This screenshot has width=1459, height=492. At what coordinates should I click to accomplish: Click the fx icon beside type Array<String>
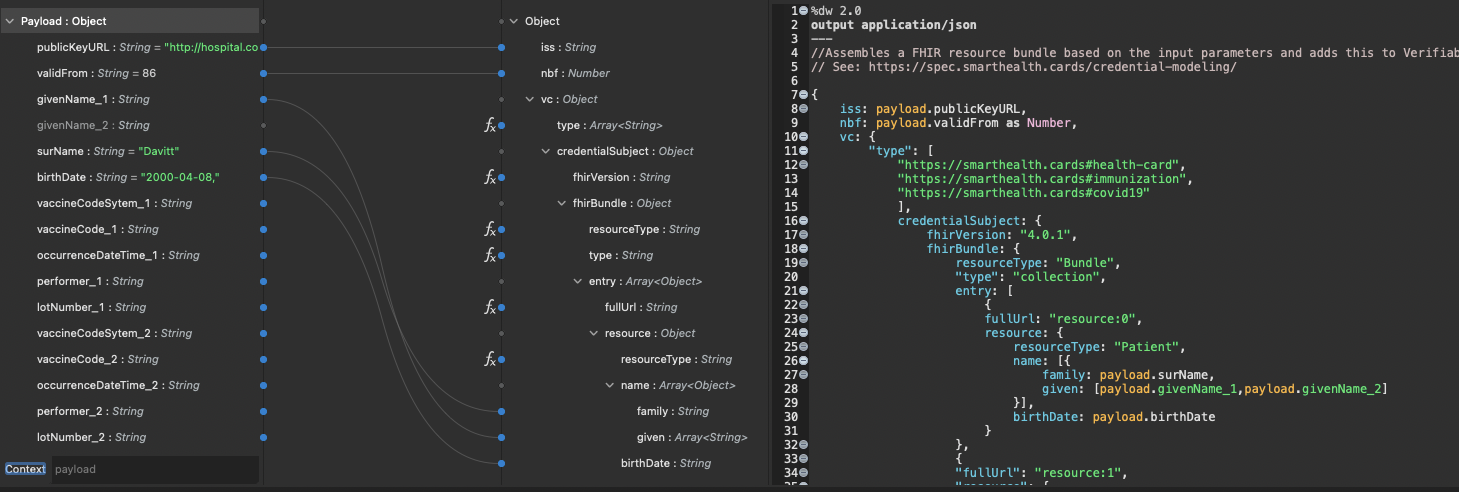(x=490, y=125)
